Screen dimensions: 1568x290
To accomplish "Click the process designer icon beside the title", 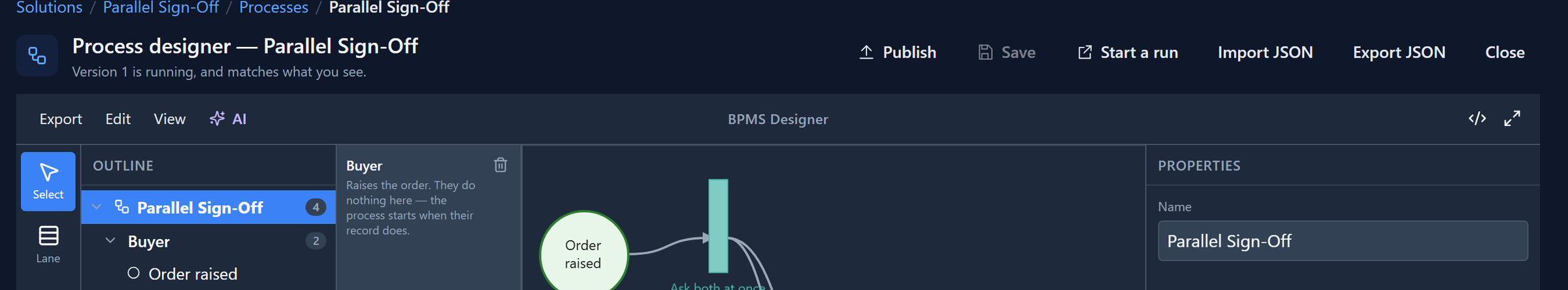I will tap(37, 56).
